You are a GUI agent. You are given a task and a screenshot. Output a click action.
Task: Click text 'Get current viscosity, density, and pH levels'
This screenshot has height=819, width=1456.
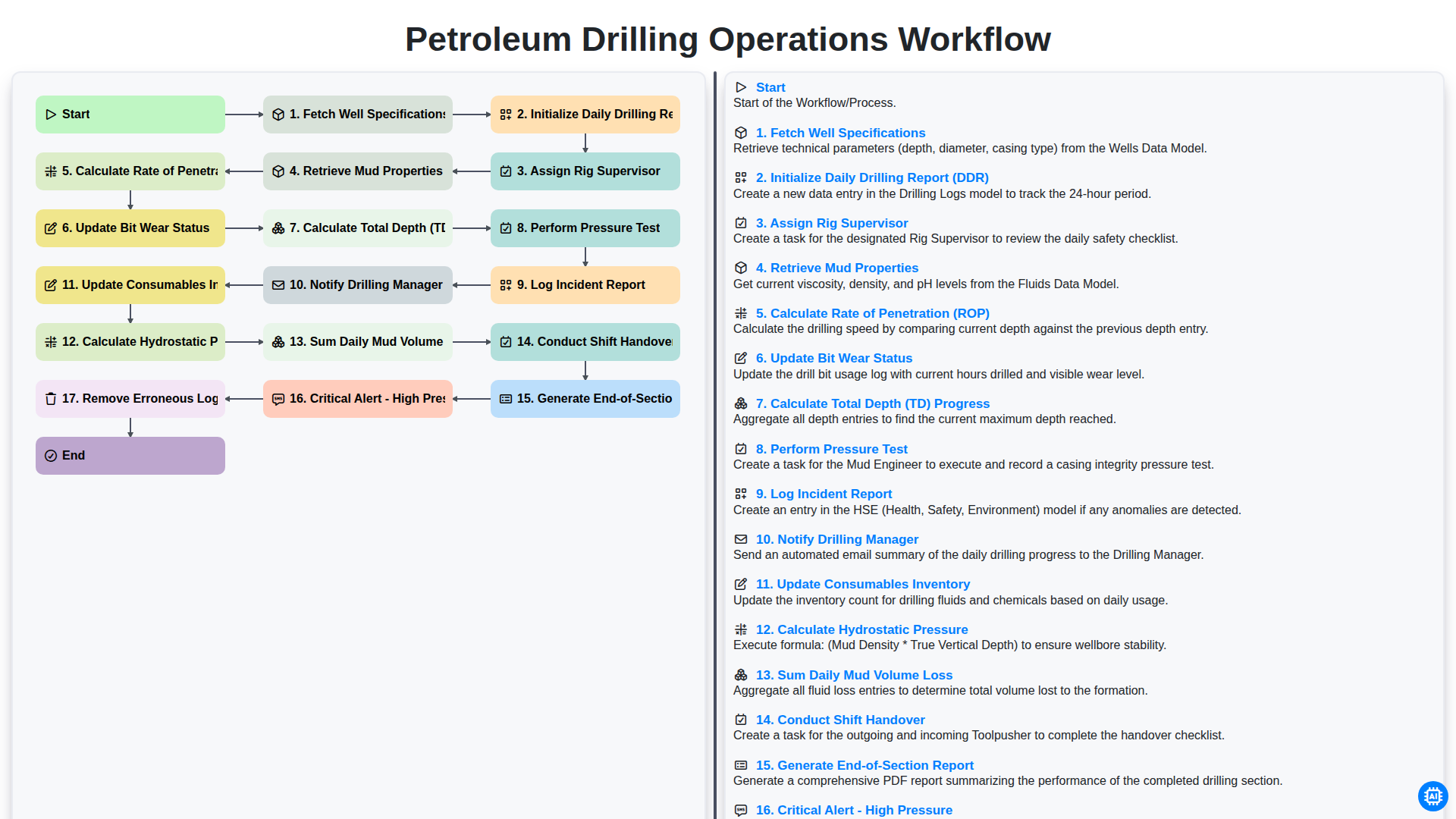(853, 284)
